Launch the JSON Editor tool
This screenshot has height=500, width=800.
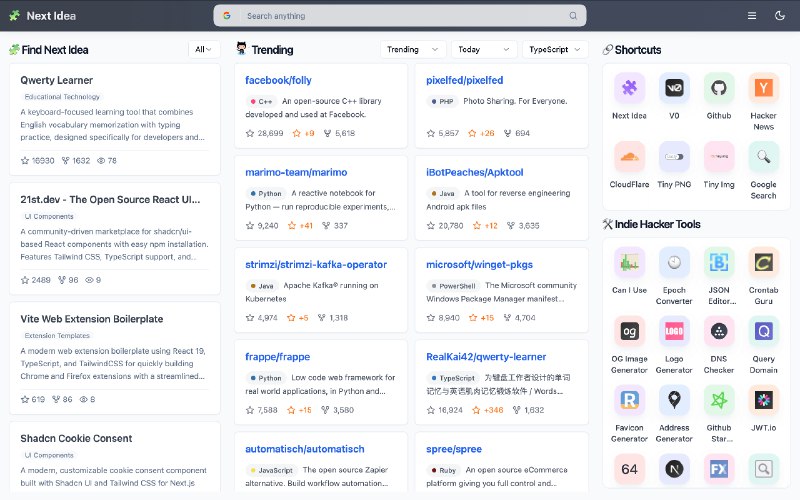point(718,262)
